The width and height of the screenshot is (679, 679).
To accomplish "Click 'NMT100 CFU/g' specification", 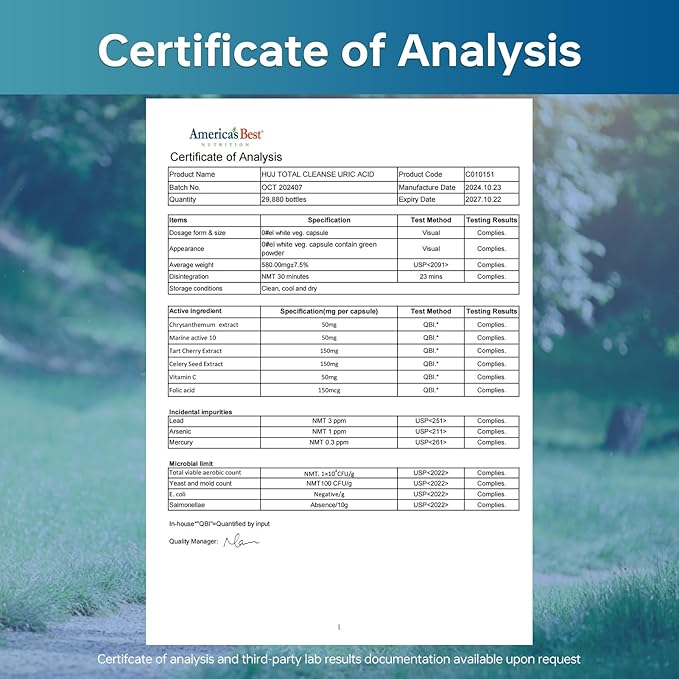I will pyautogui.click(x=329, y=483).
